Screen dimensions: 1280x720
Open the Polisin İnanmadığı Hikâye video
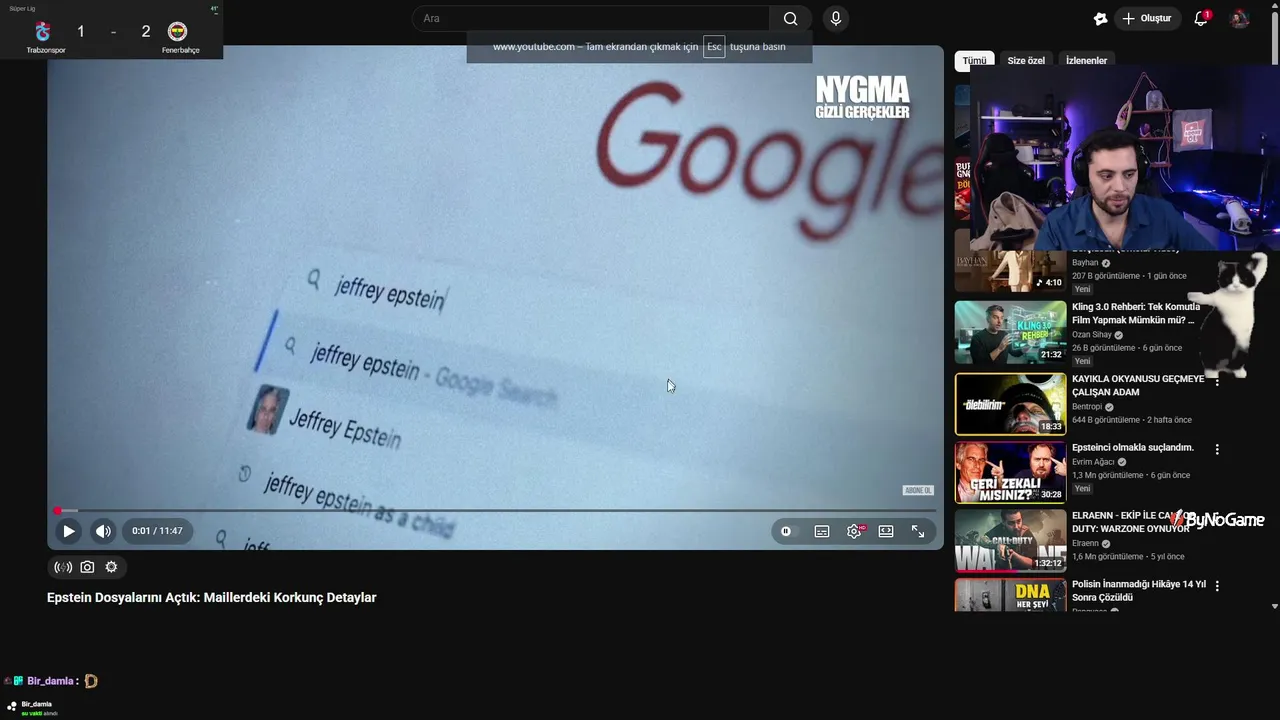[x=1139, y=590]
